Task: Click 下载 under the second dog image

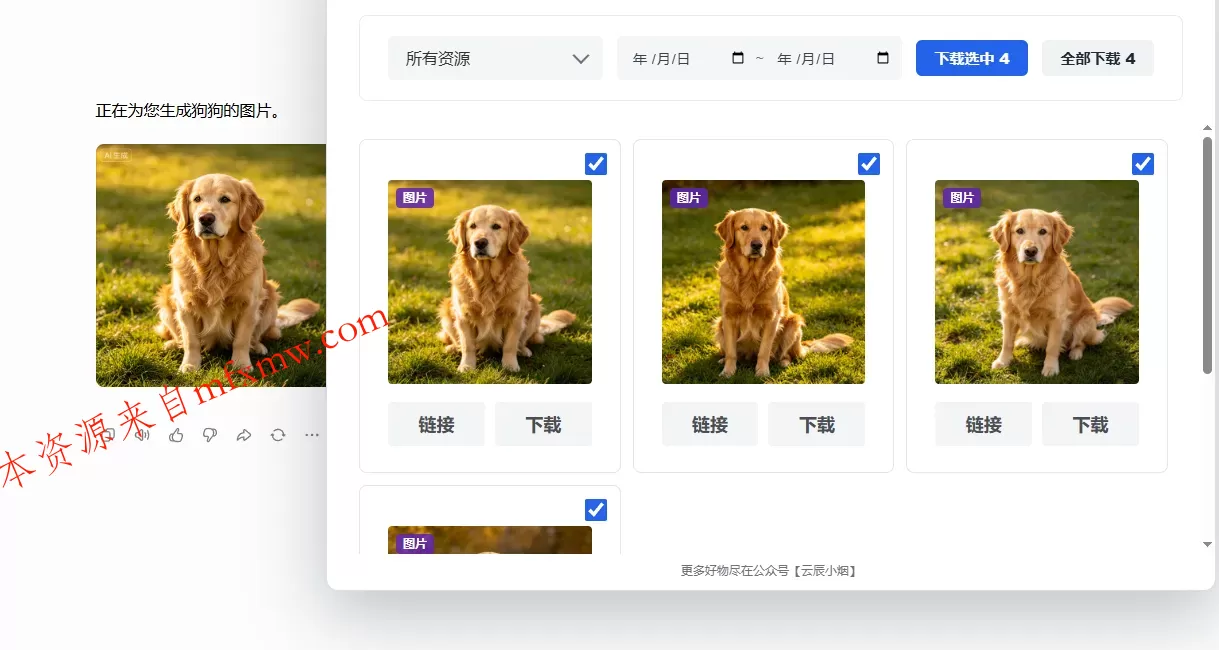Action: (817, 424)
